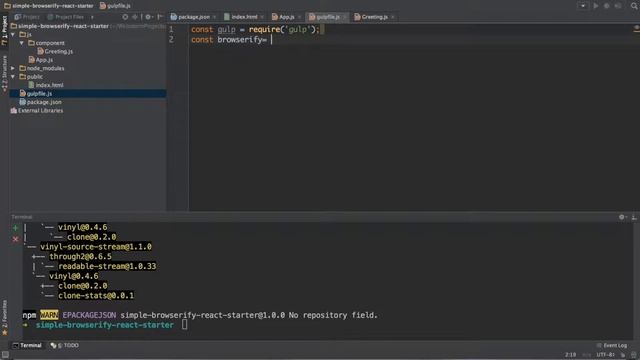Open the Event Log
640x360 pixels.
point(611,345)
